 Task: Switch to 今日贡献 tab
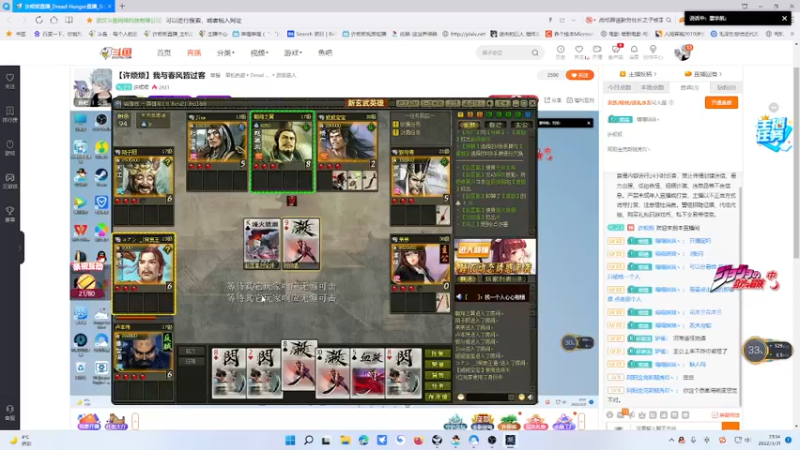click(x=619, y=88)
